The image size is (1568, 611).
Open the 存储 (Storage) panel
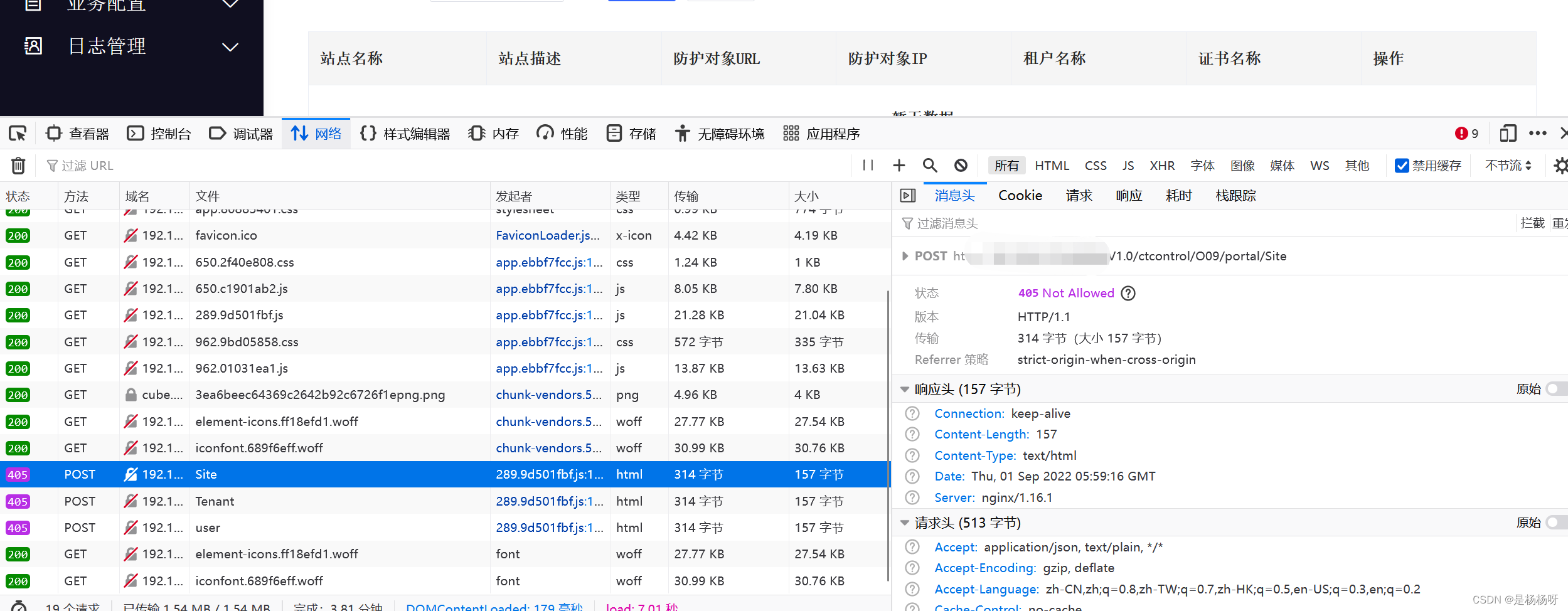(x=631, y=133)
